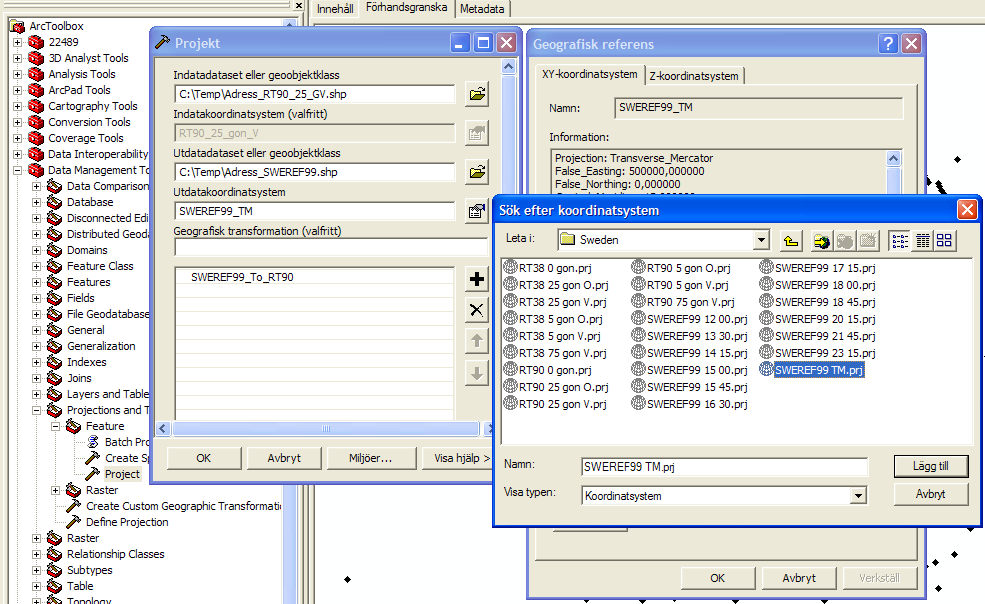Viewport: 985px width, 604px height.
Task: Click Utdatakoordinatsystem field SWEREF99_TM
Action: pyautogui.click(x=314, y=211)
